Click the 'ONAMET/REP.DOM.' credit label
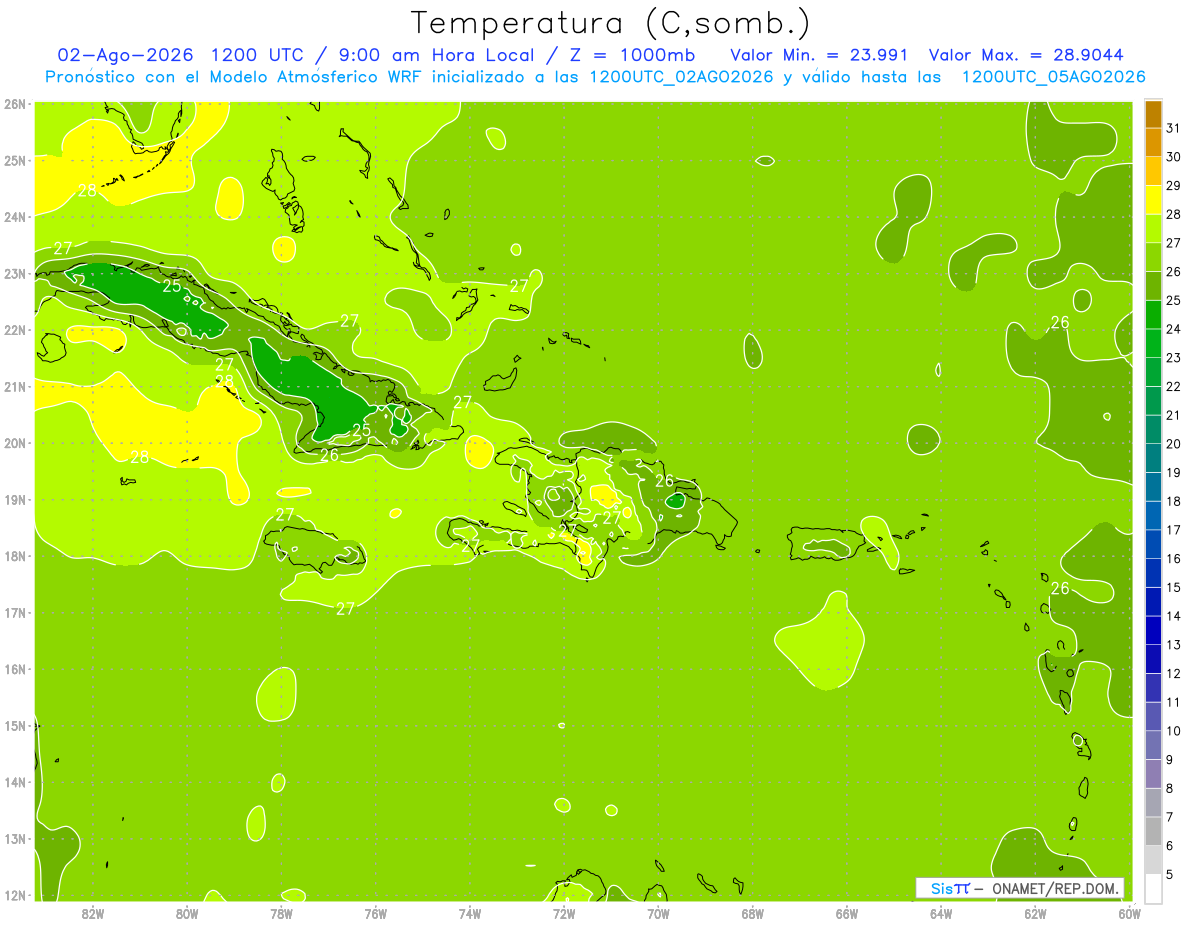 1058,888
